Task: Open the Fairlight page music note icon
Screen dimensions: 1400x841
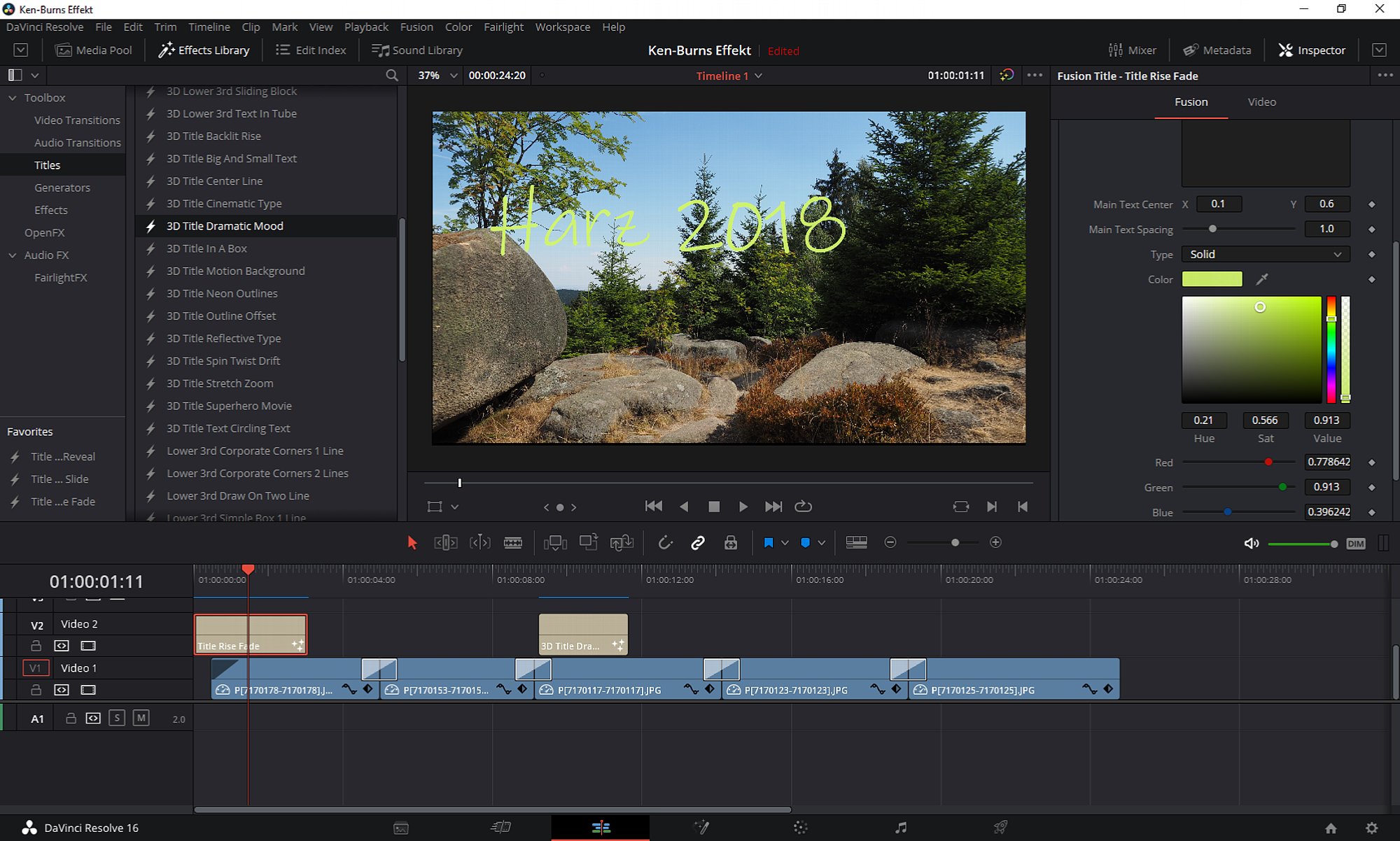Action: [901, 828]
